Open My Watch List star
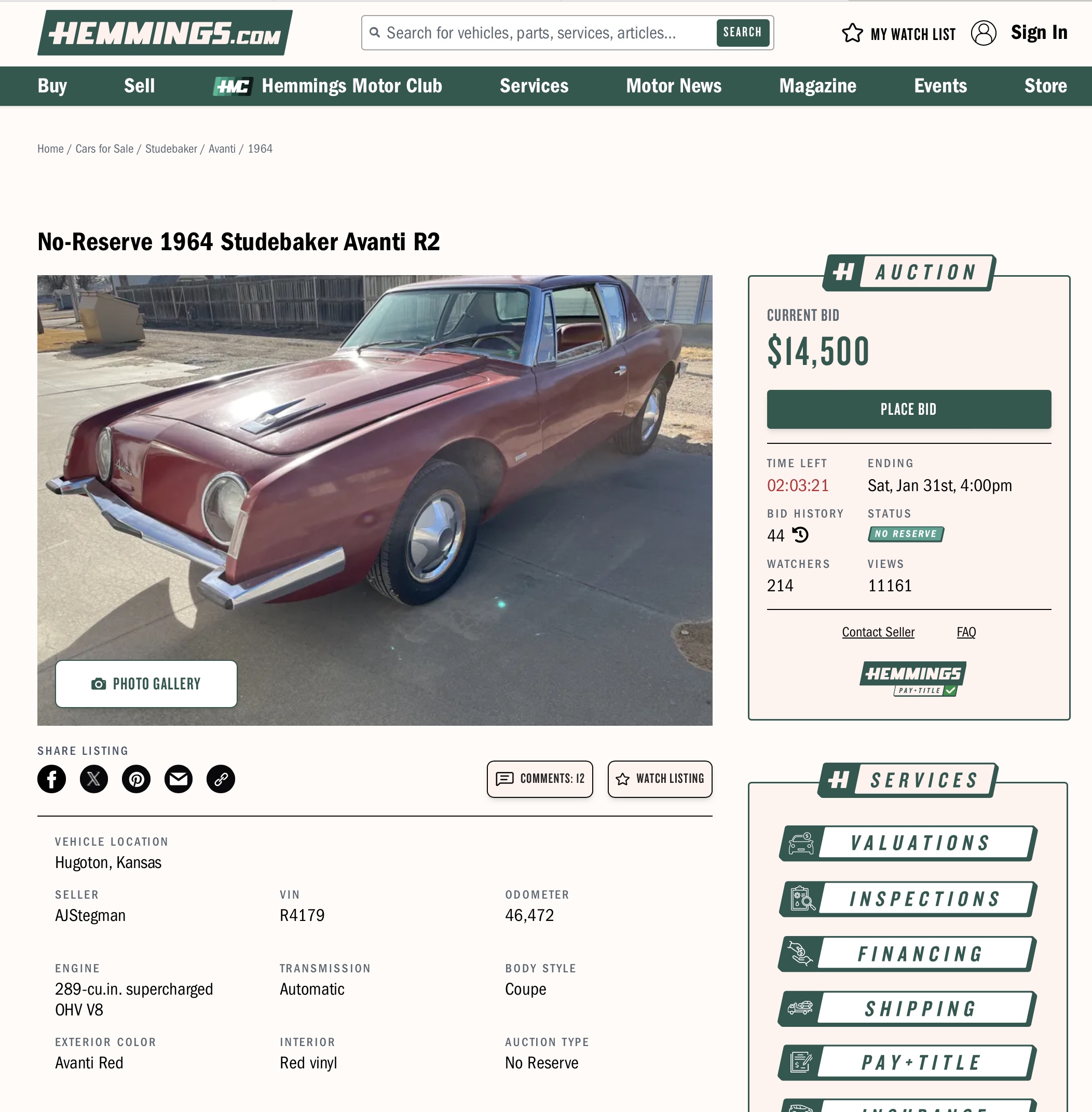1092x1112 pixels. point(852,33)
